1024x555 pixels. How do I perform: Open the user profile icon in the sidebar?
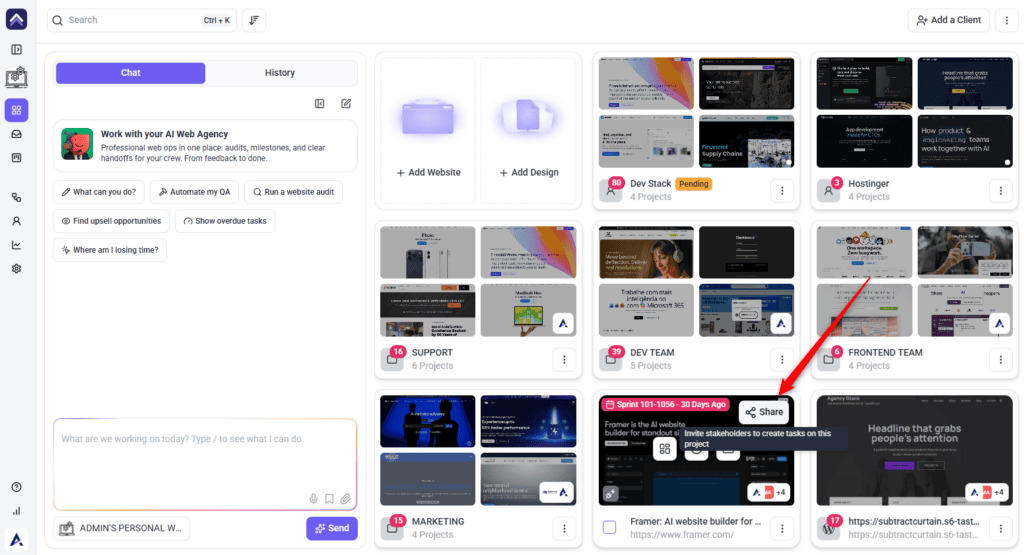[16, 221]
